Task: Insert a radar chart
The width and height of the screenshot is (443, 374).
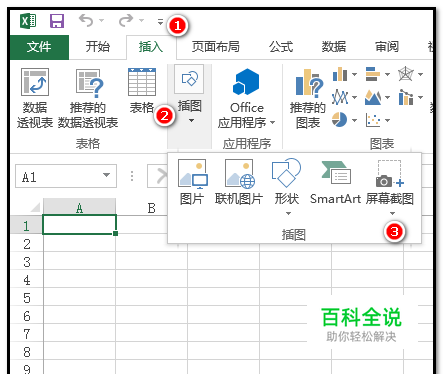Action: click(x=406, y=74)
